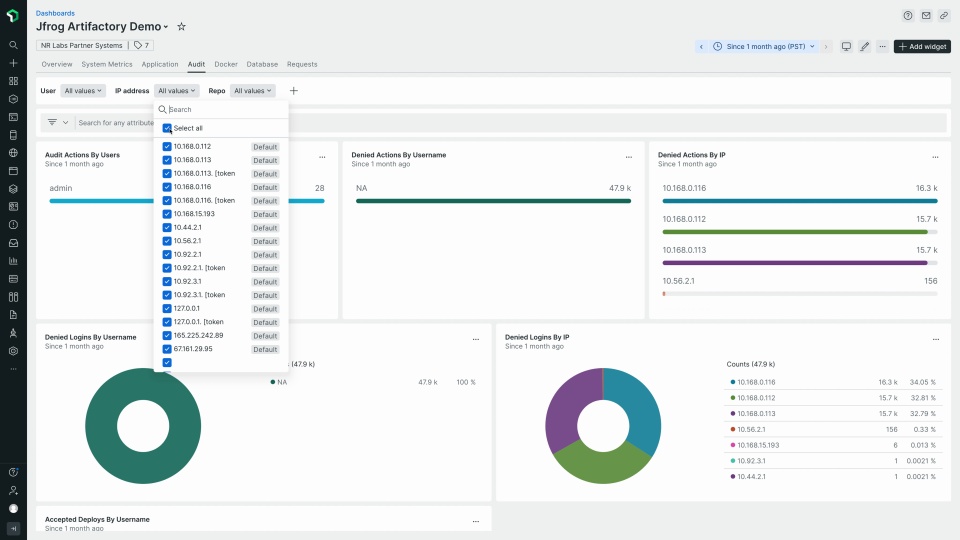Follow the Dashboards breadcrumb link
This screenshot has height=540, width=960.
tap(55, 13)
